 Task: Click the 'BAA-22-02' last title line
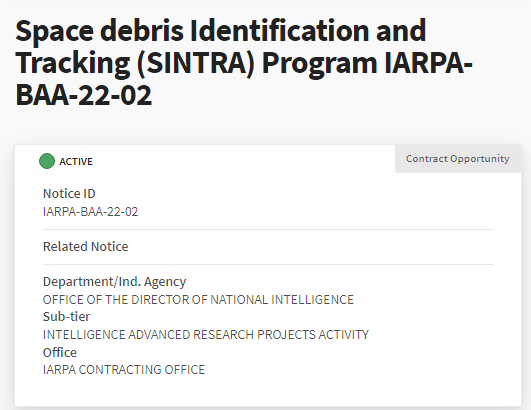(x=84, y=95)
